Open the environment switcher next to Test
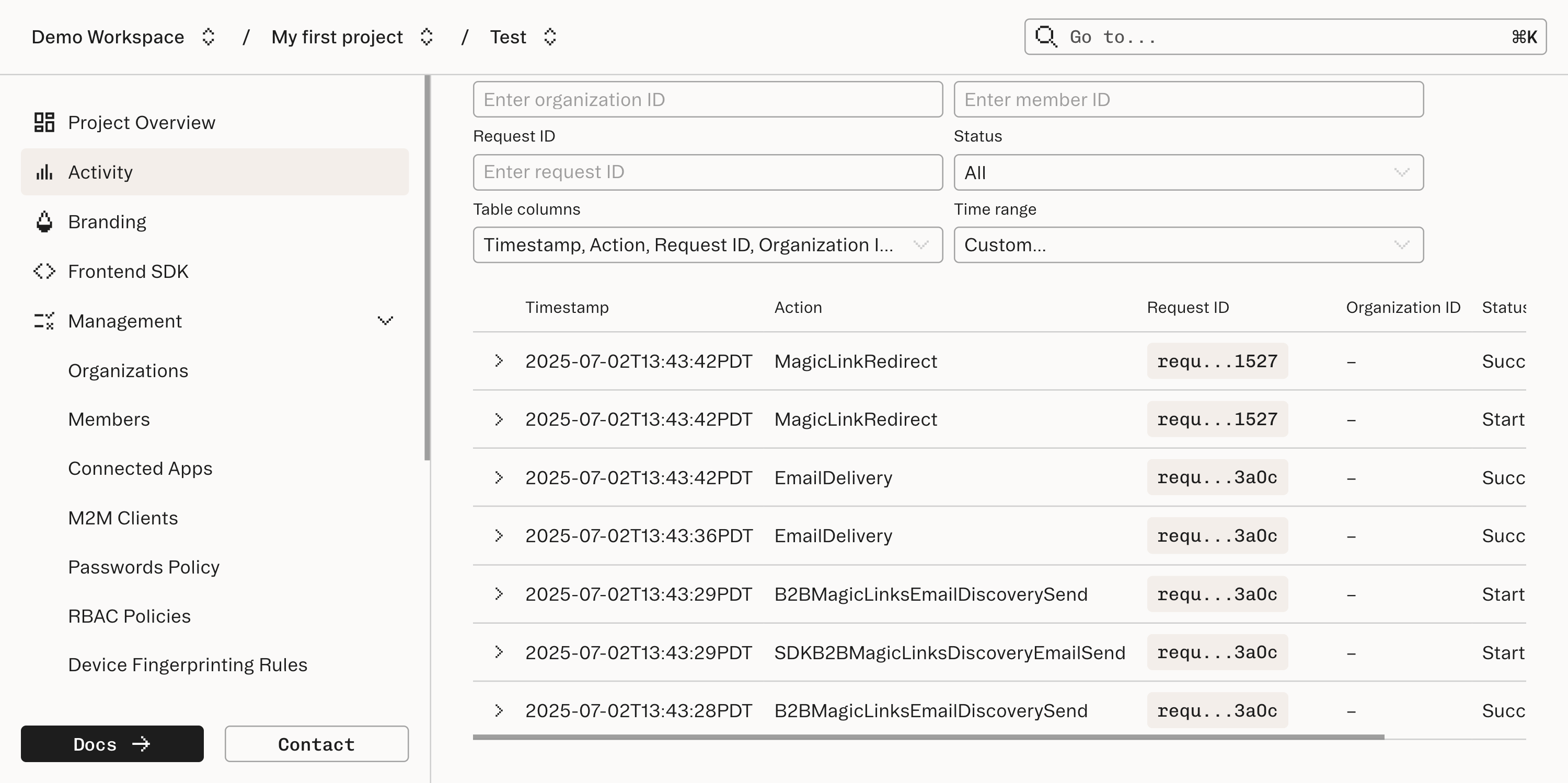The height and width of the screenshot is (783, 1568). tap(550, 37)
